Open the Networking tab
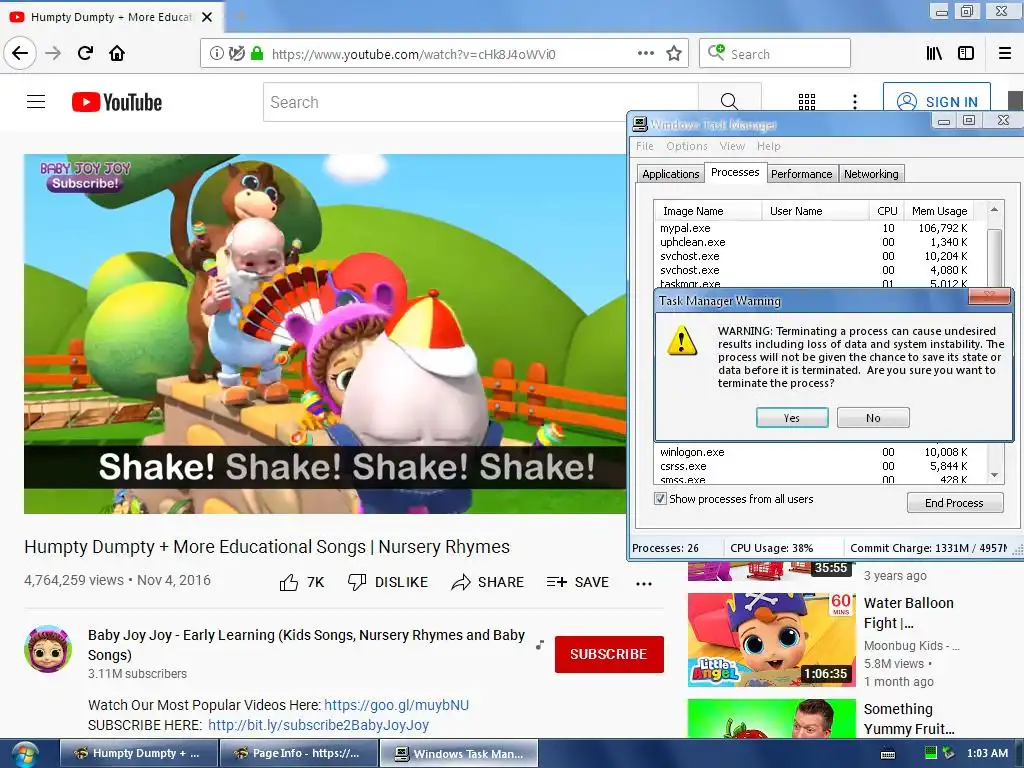This screenshot has width=1024, height=768. pyautogui.click(x=871, y=174)
